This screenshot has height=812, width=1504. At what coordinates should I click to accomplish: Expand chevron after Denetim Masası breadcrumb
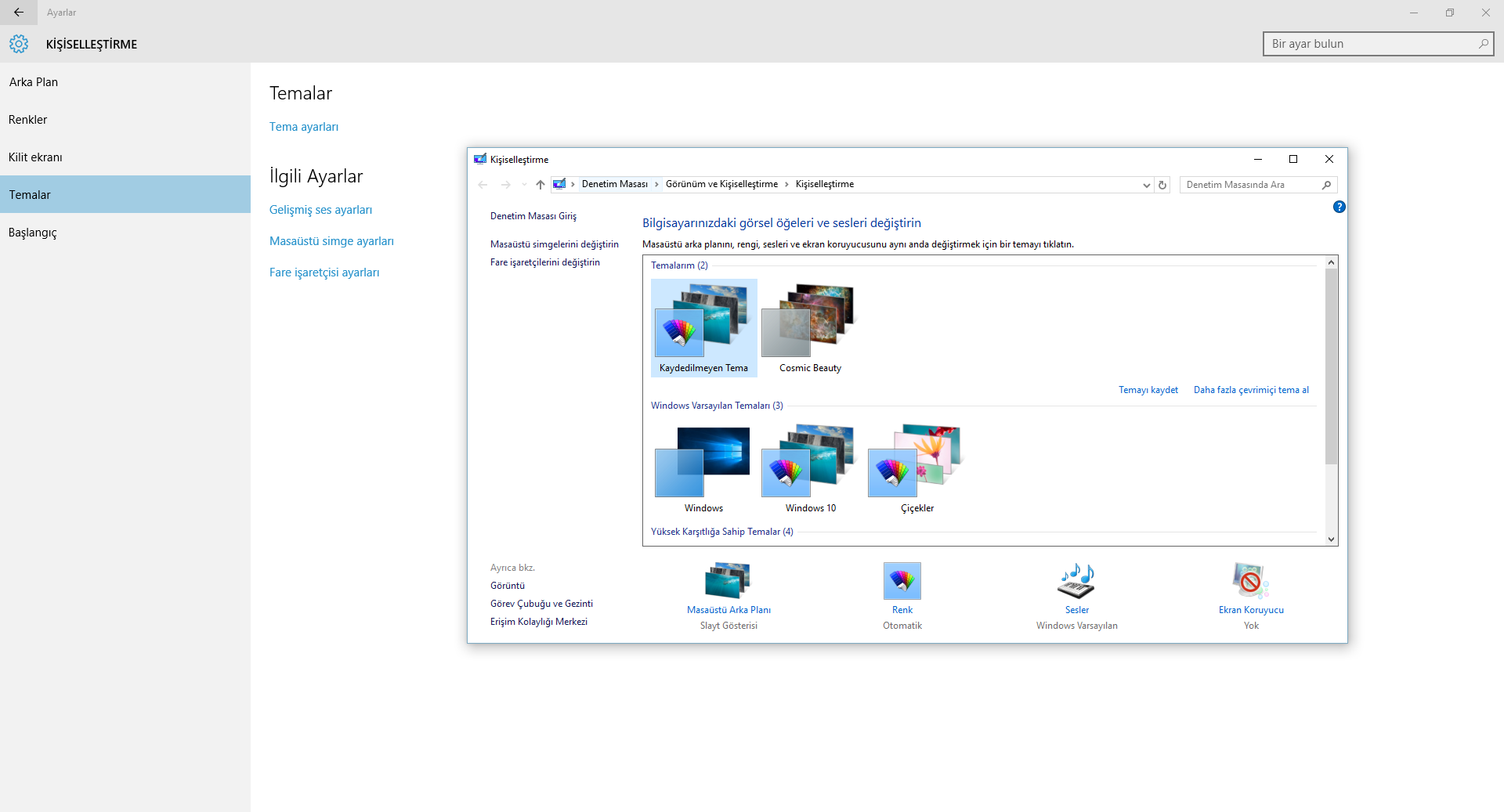[x=656, y=184]
